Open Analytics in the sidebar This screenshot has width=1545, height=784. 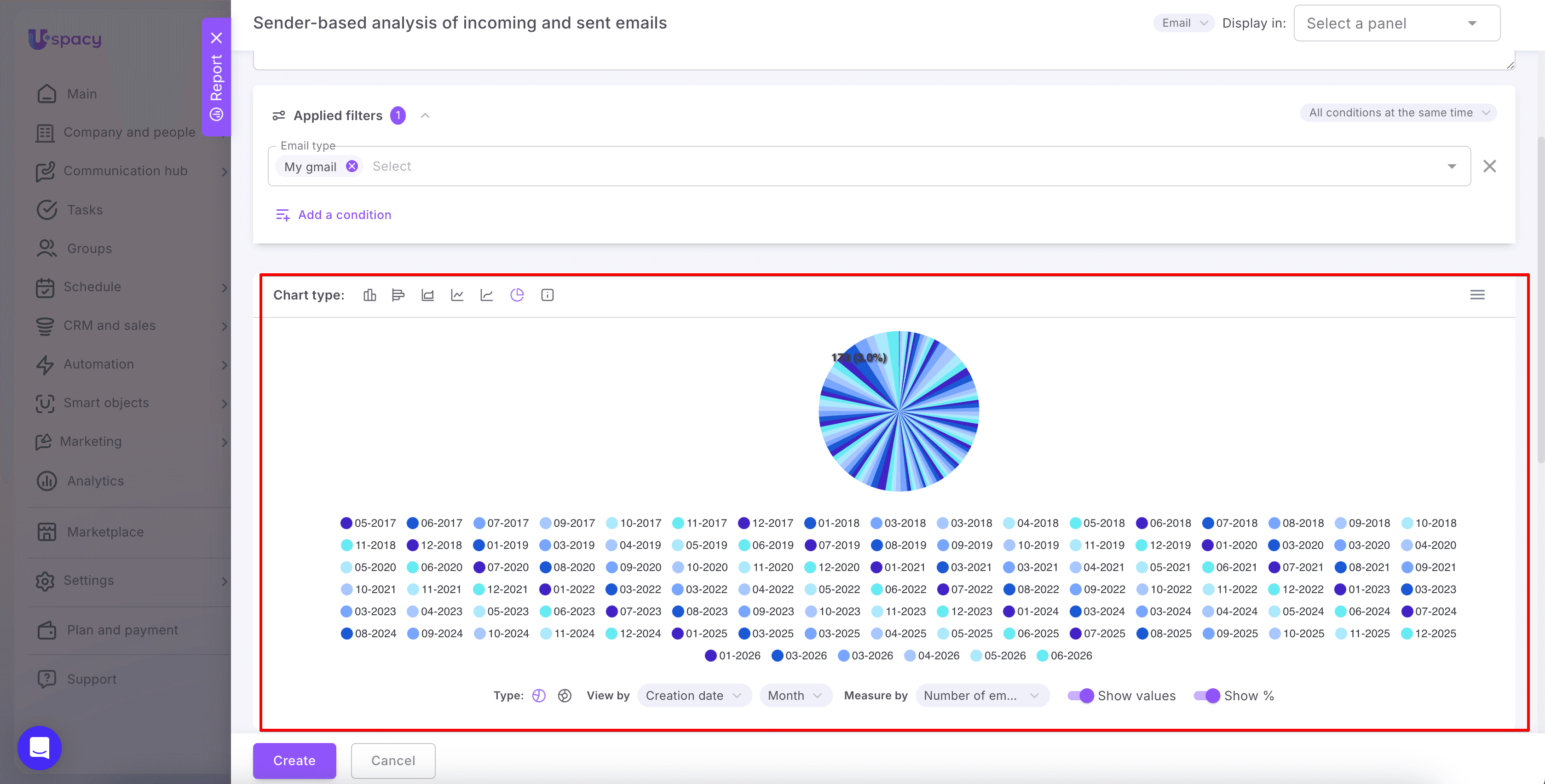[x=95, y=480]
